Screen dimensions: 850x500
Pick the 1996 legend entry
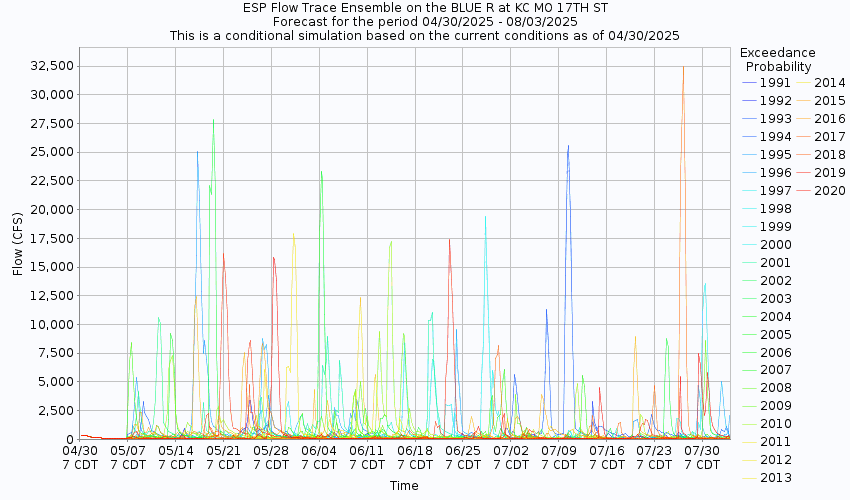click(x=767, y=172)
